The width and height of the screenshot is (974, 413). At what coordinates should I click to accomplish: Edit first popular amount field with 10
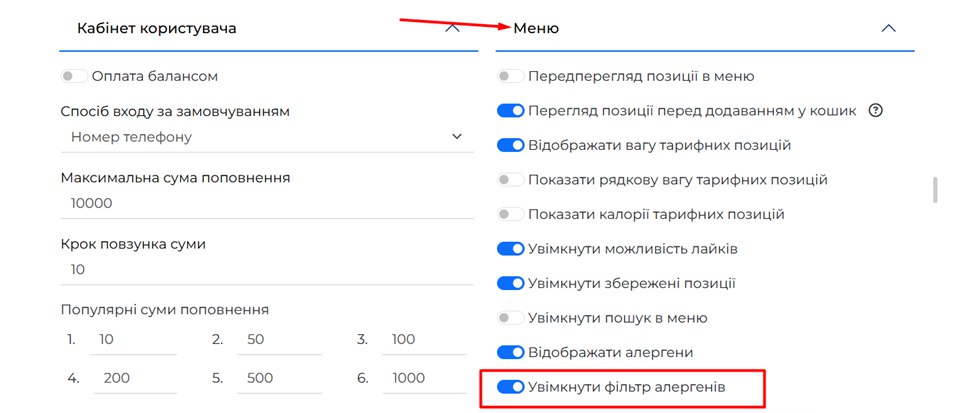[132, 340]
